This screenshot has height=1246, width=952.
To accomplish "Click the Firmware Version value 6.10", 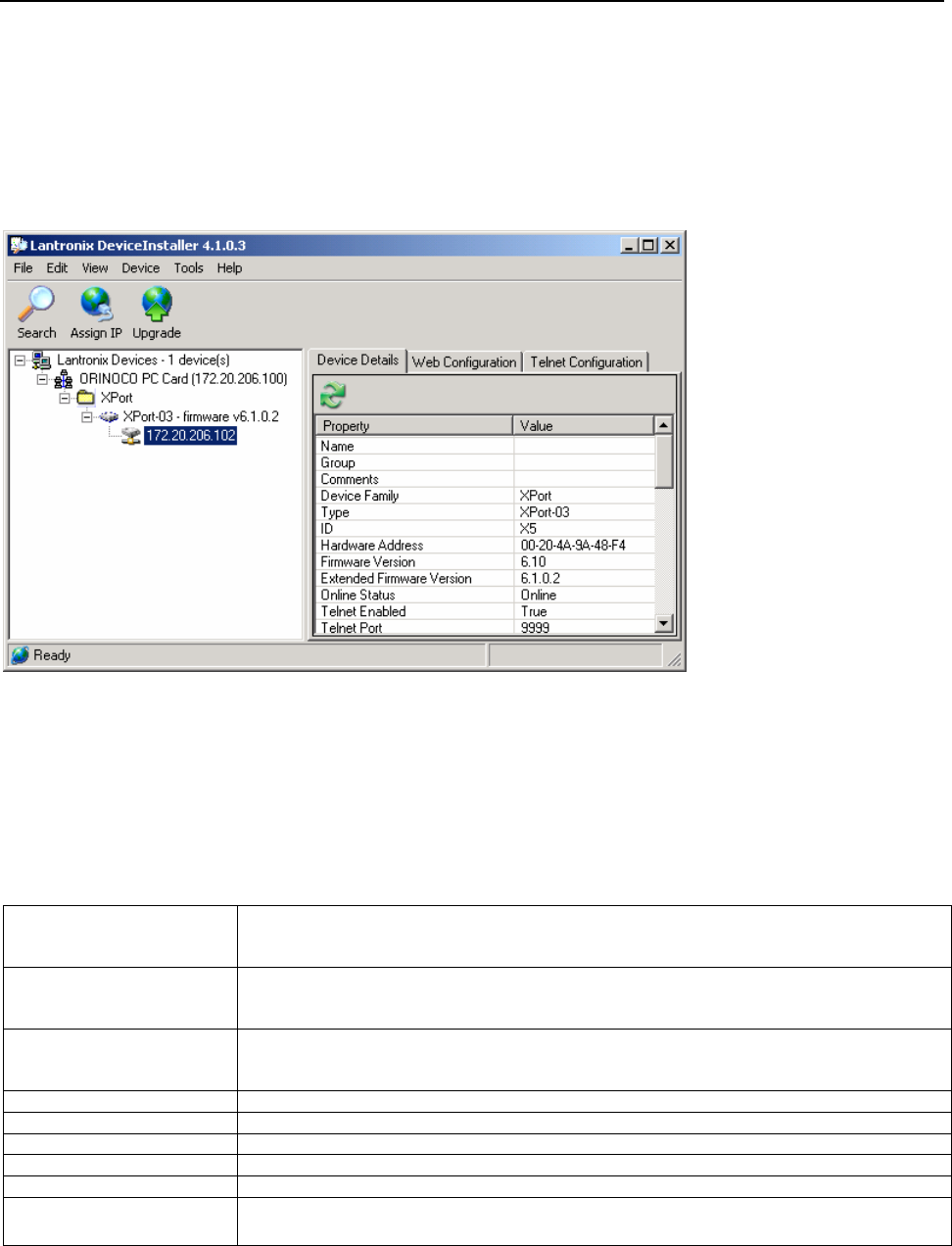I will [533, 562].
